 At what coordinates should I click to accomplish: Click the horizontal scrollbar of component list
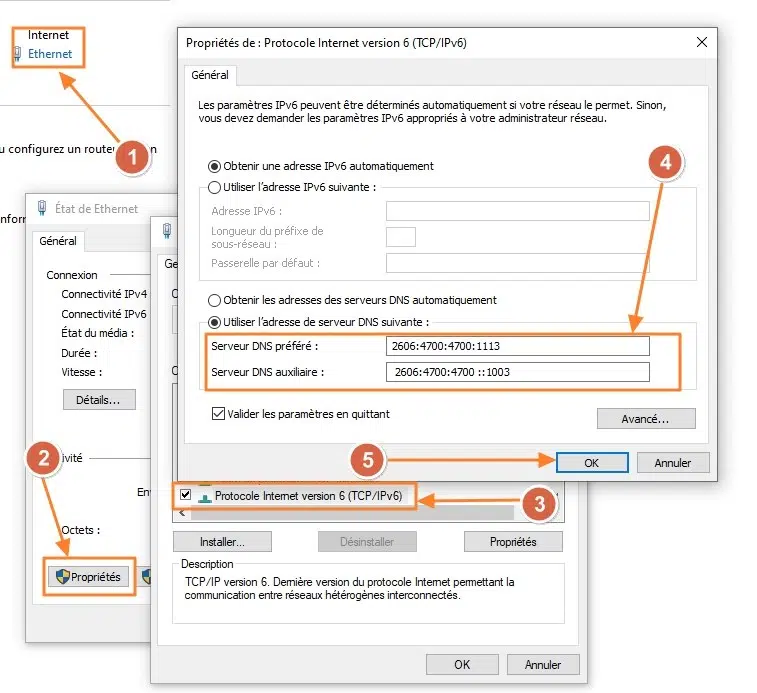point(352,513)
